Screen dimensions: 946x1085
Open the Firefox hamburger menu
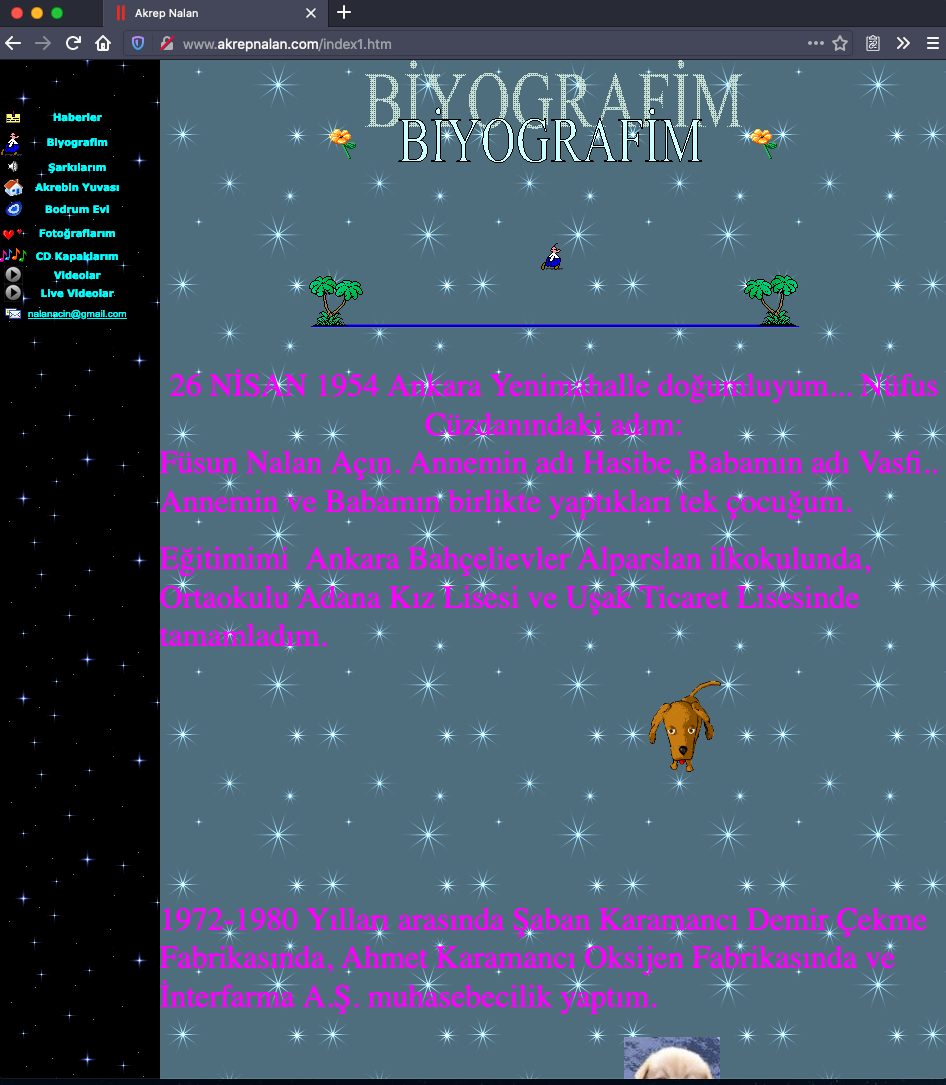click(933, 44)
